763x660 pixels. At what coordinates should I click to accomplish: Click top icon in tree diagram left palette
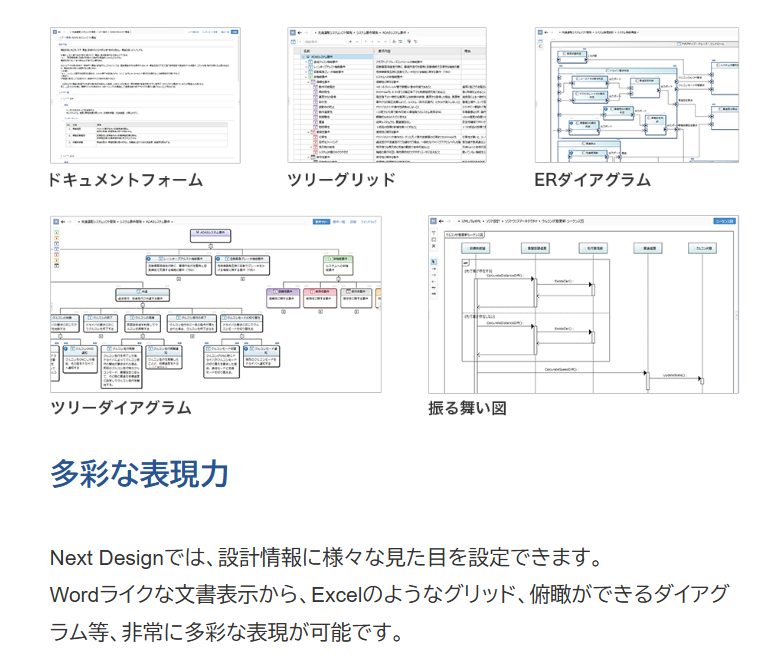[x=56, y=234]
